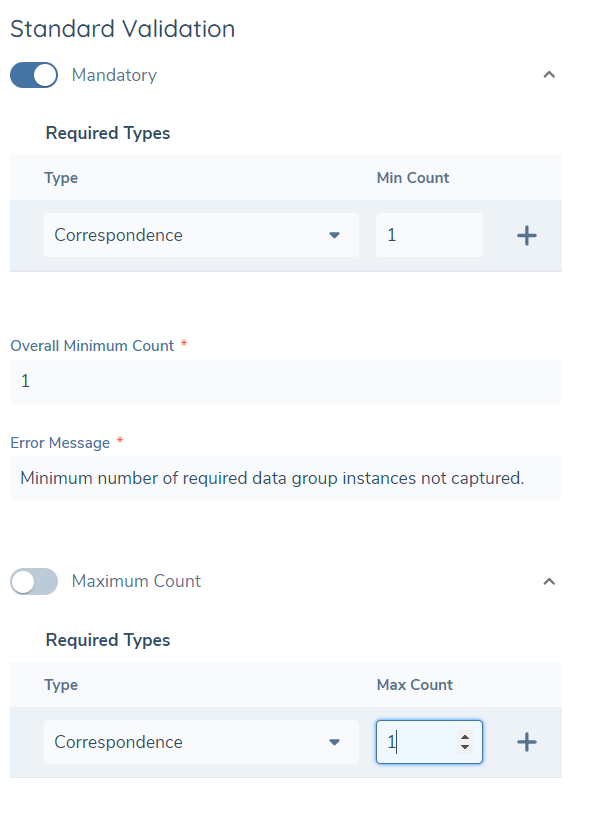Click into the Error Message text field

[x=285, y=478]
